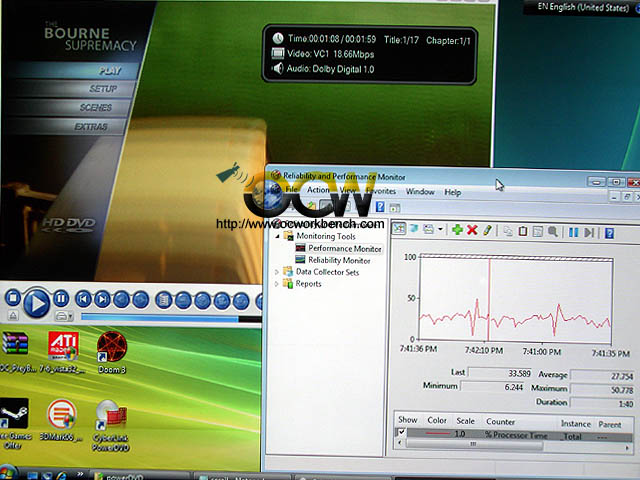Click blue Help icon in main MMC toolbar

pos(380,207)
